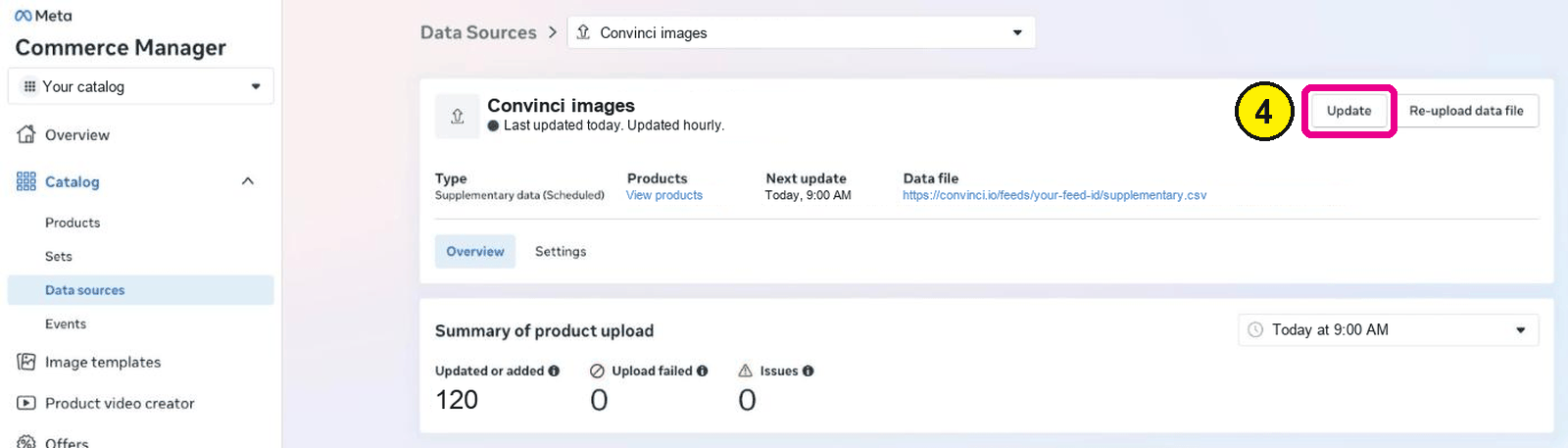Open the Your catalog dropdown
This screenshot has width=1568, height=448.
[x=140, y=86]
